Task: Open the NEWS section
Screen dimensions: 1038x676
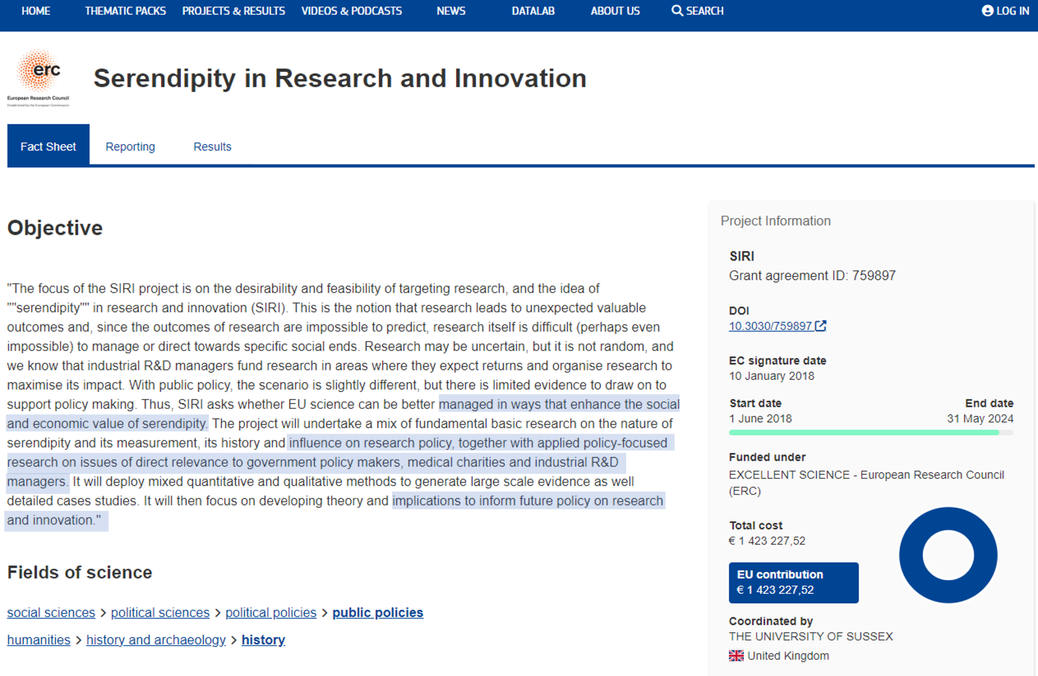Action: tap(451, 11)
